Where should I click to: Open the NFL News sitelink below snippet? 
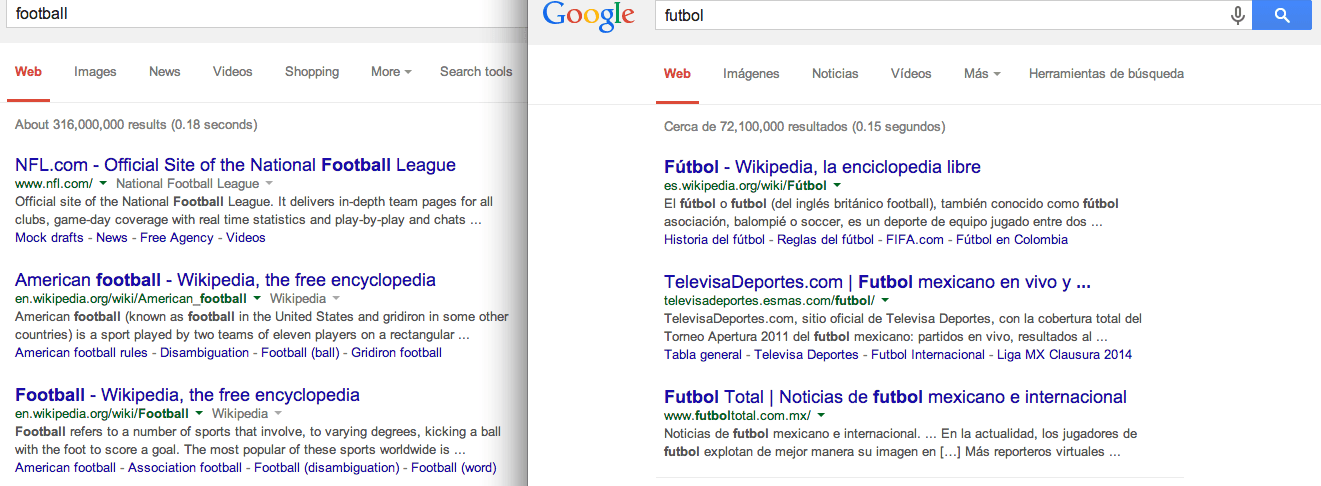[112, 238]
